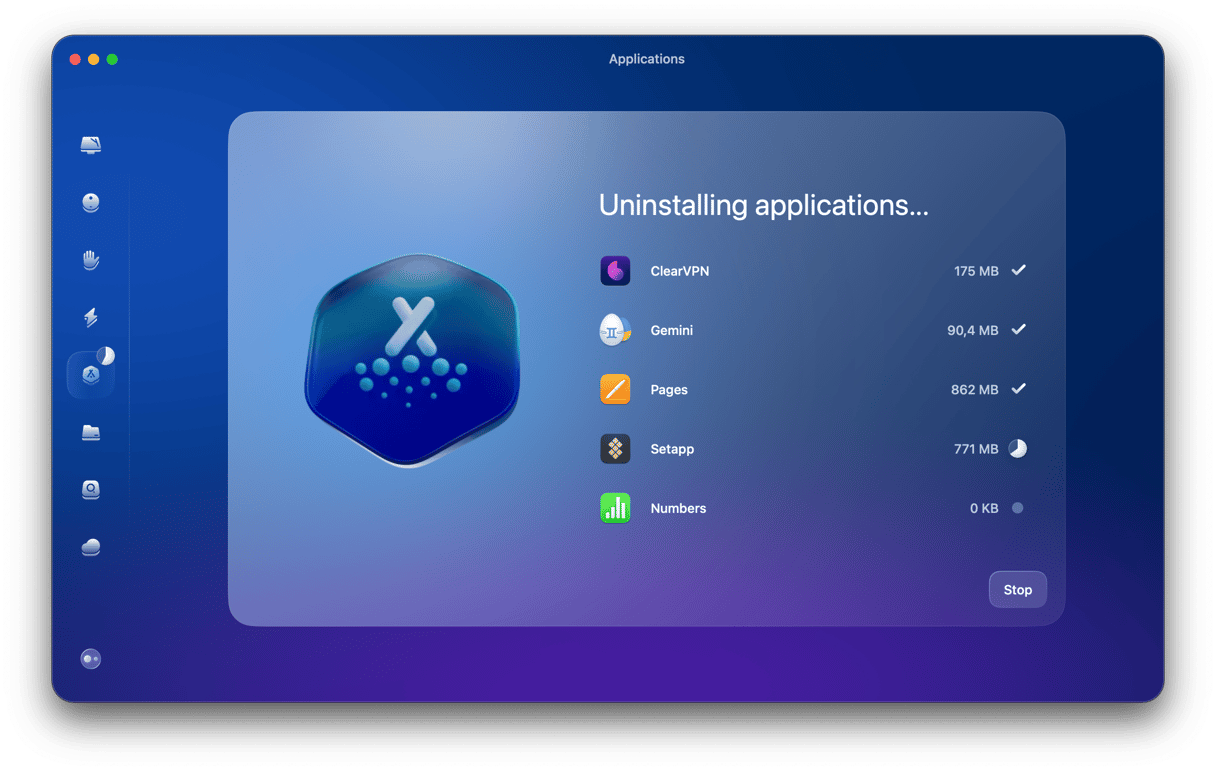The image size is (1216, 771).
Task: Click the ClearVPN app name
Action: [x=680, y=271]
